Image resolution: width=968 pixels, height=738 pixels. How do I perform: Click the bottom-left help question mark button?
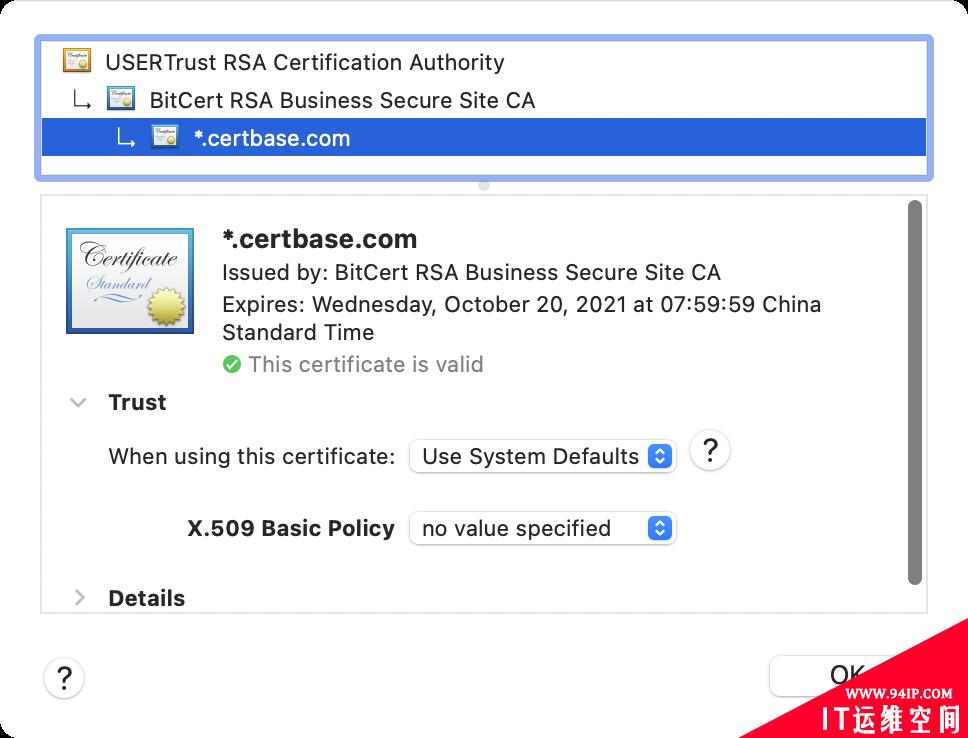64,678
